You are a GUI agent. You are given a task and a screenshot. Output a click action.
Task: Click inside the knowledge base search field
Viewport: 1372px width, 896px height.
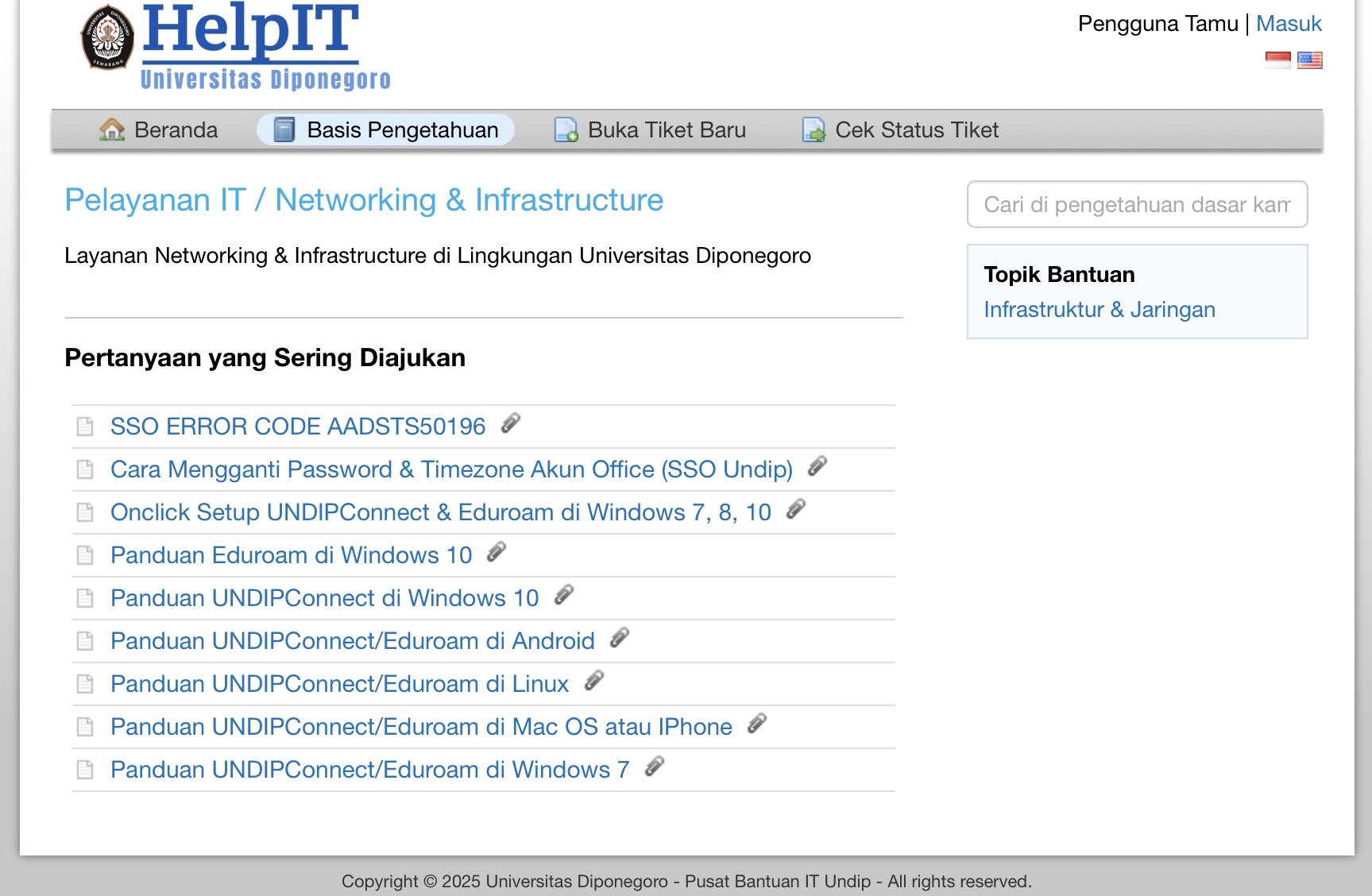pyautogui.click(x=1136, y=204)
